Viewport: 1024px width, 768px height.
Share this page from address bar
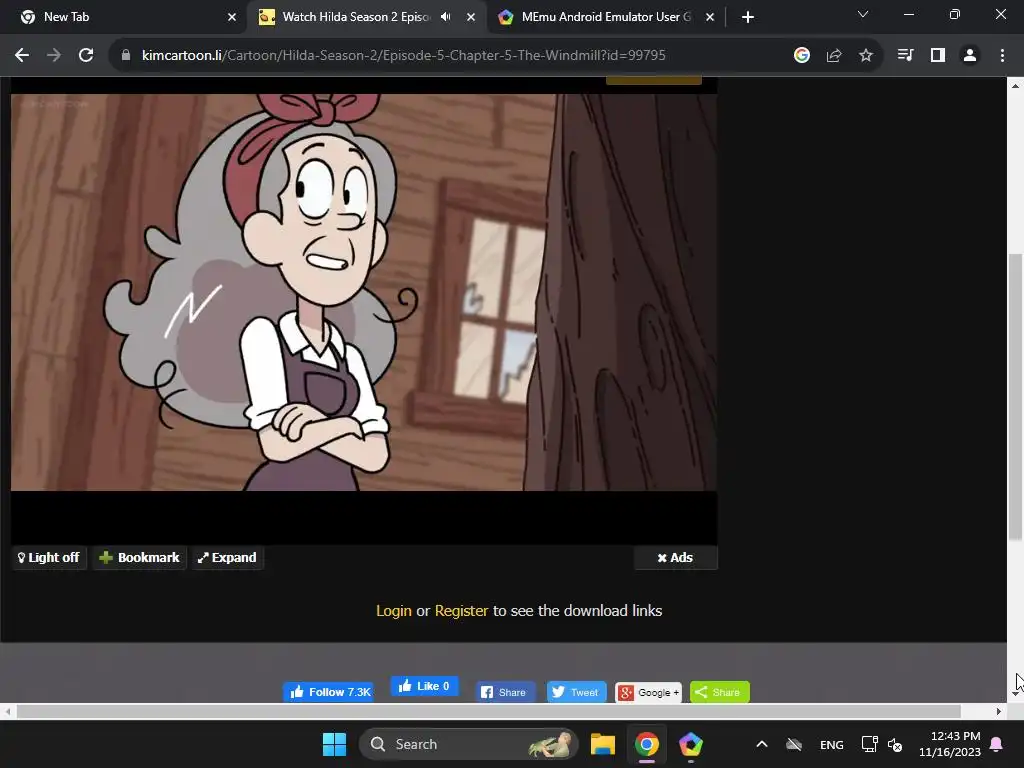(x=834, y=56)
